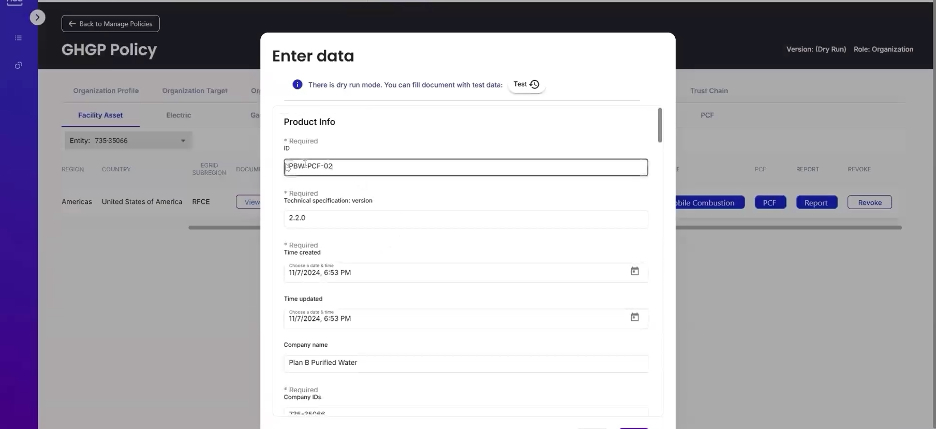Click the top-left app logo icon
Viewport: 936px width, 430px height.
(x=15, y=4)
